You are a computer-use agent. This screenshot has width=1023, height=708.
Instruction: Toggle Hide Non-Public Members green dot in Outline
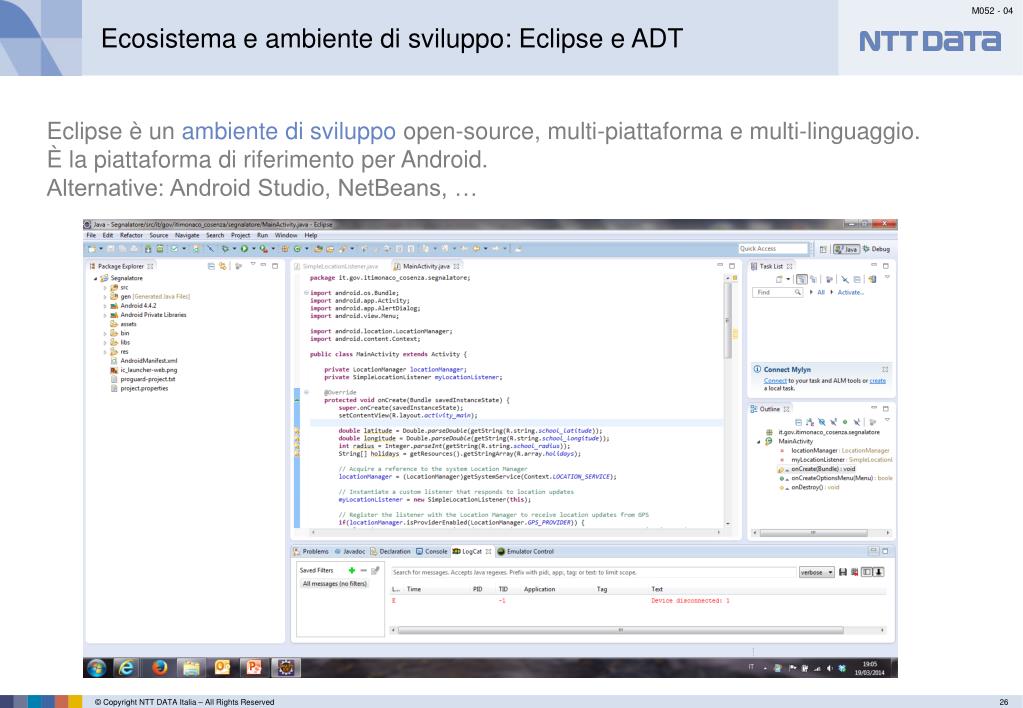tap(845, 422)
